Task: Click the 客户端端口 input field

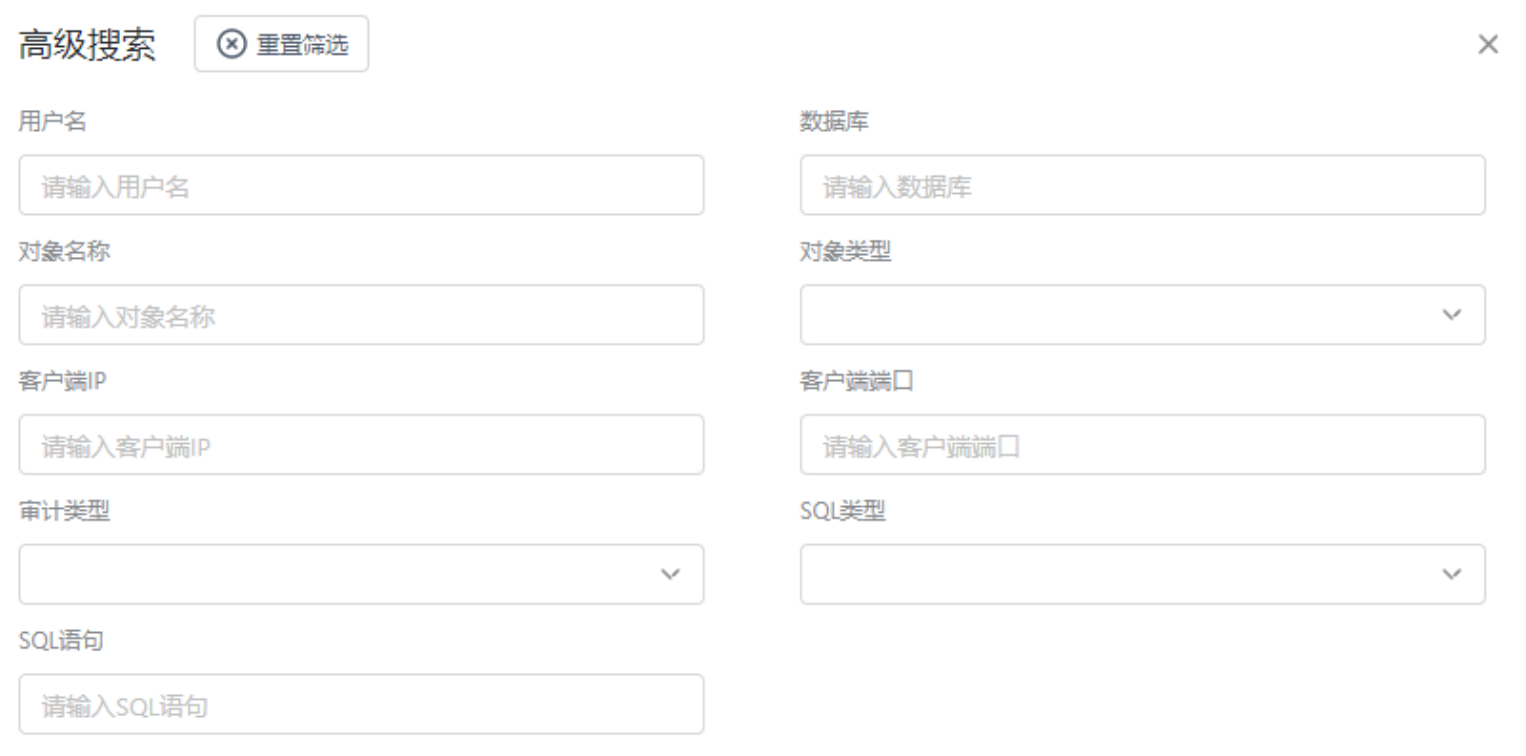Action: pos(1140,444)
